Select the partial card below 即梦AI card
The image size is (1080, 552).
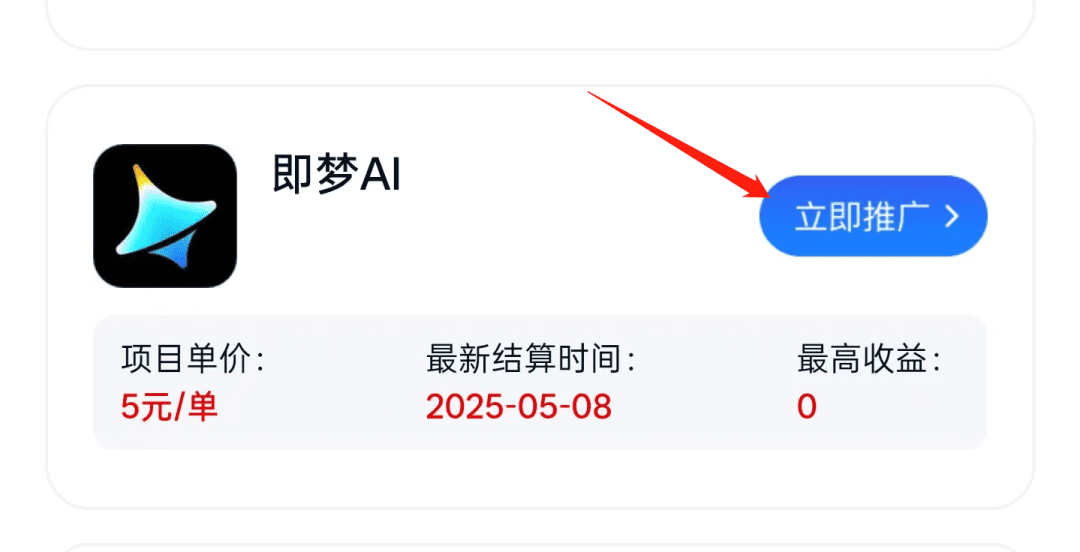point(540,548)
